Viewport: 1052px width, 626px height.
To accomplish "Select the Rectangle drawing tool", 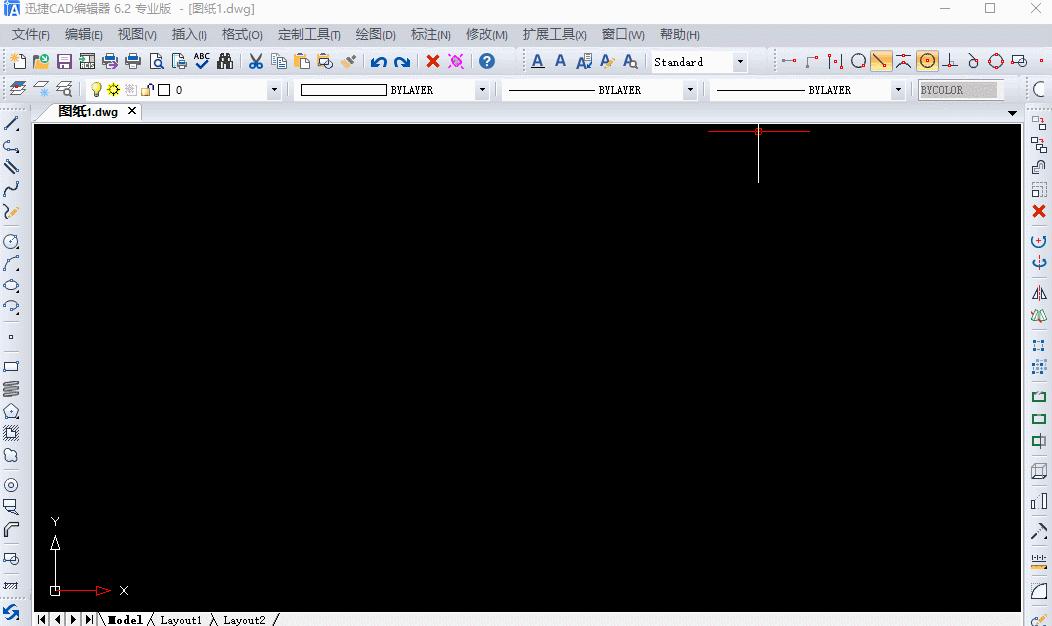I will [11, 367].
